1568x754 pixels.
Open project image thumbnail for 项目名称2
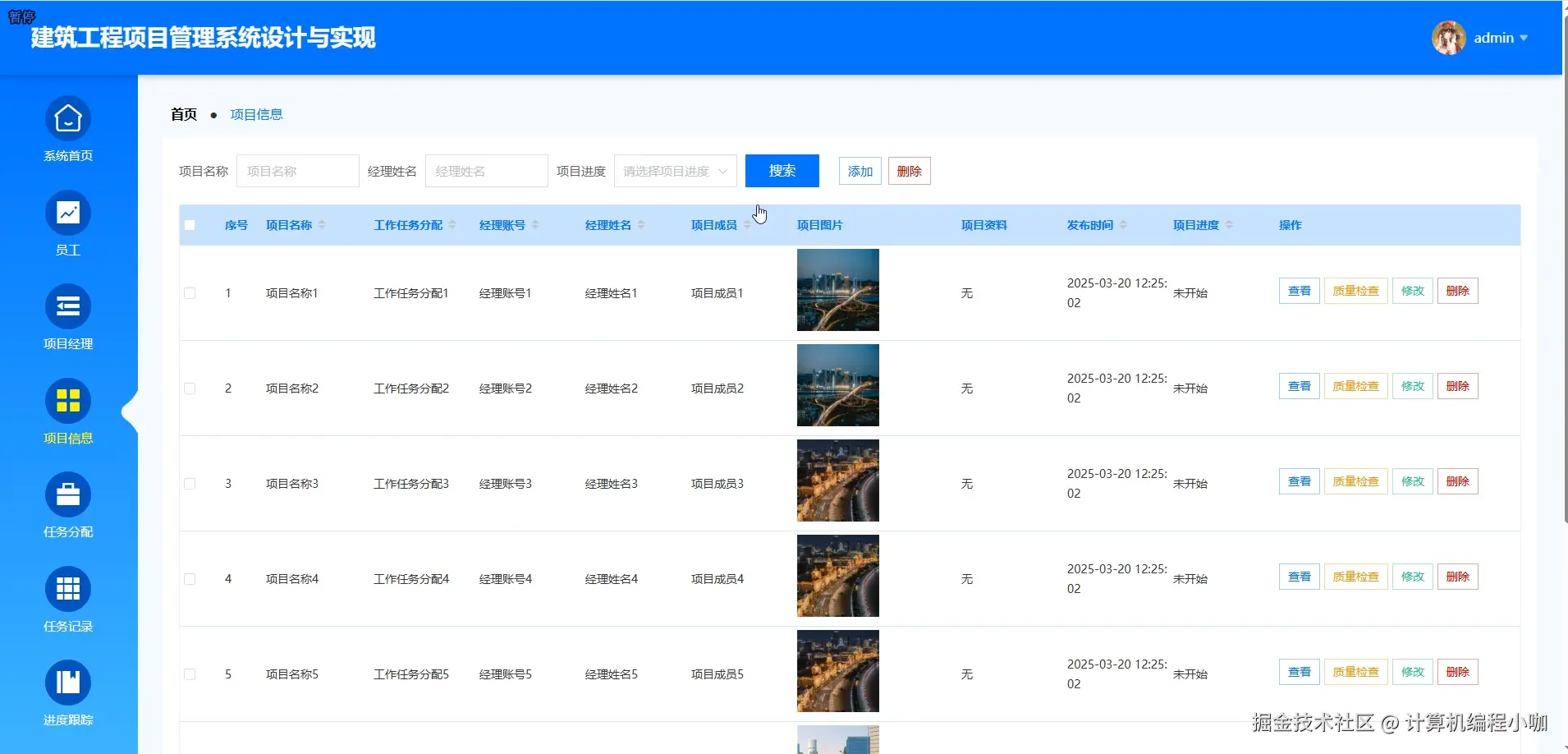(x=838, y=385)
